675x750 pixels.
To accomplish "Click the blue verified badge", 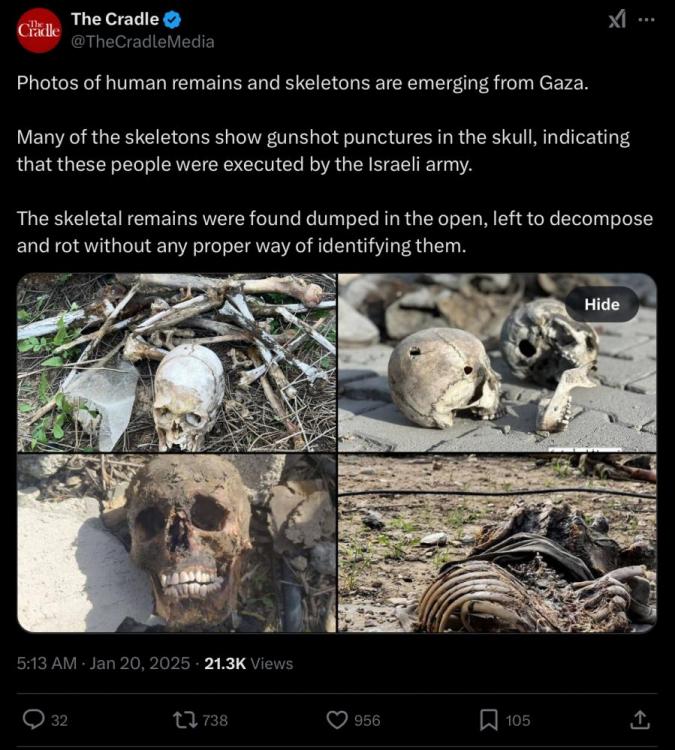I will tap(172, 20).
